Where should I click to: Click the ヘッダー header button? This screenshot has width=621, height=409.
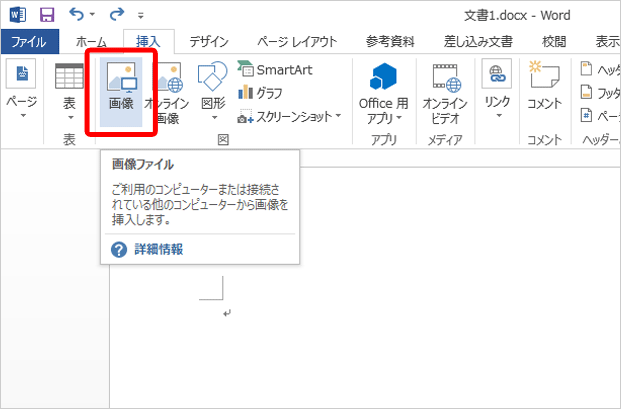(600, 70)
